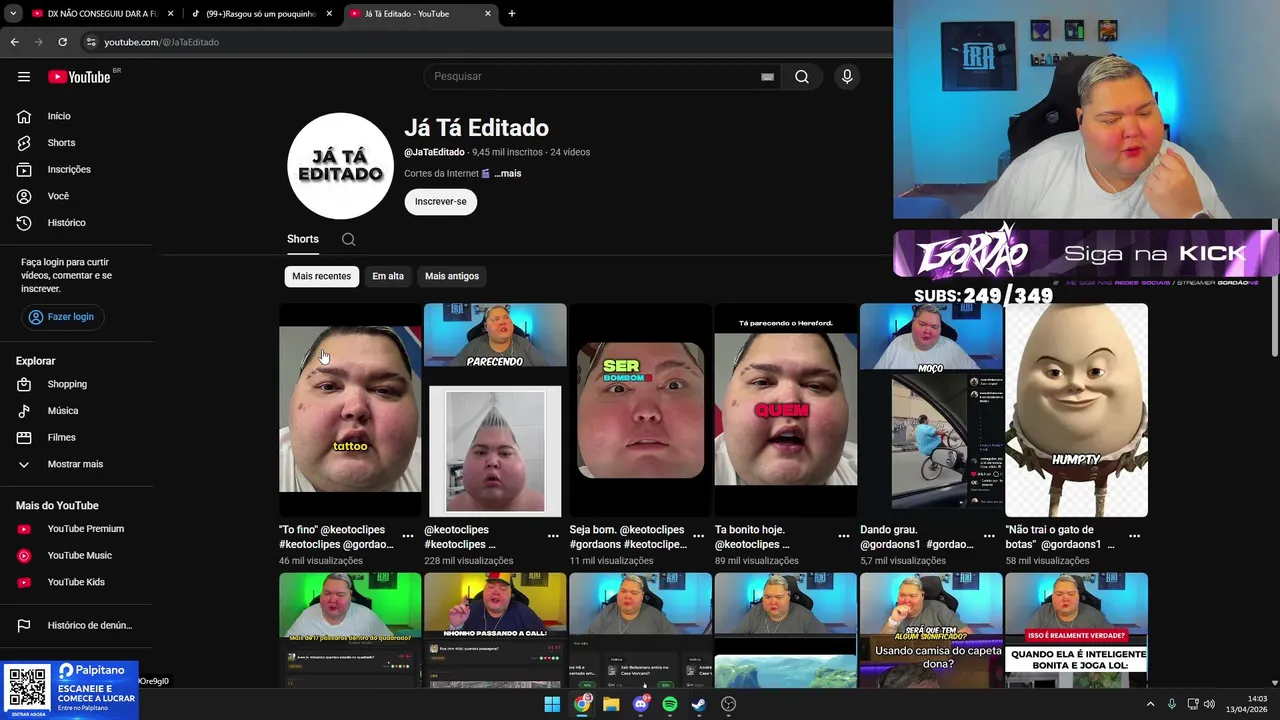Filter shorts by Em alta

(x=388, y=276)
